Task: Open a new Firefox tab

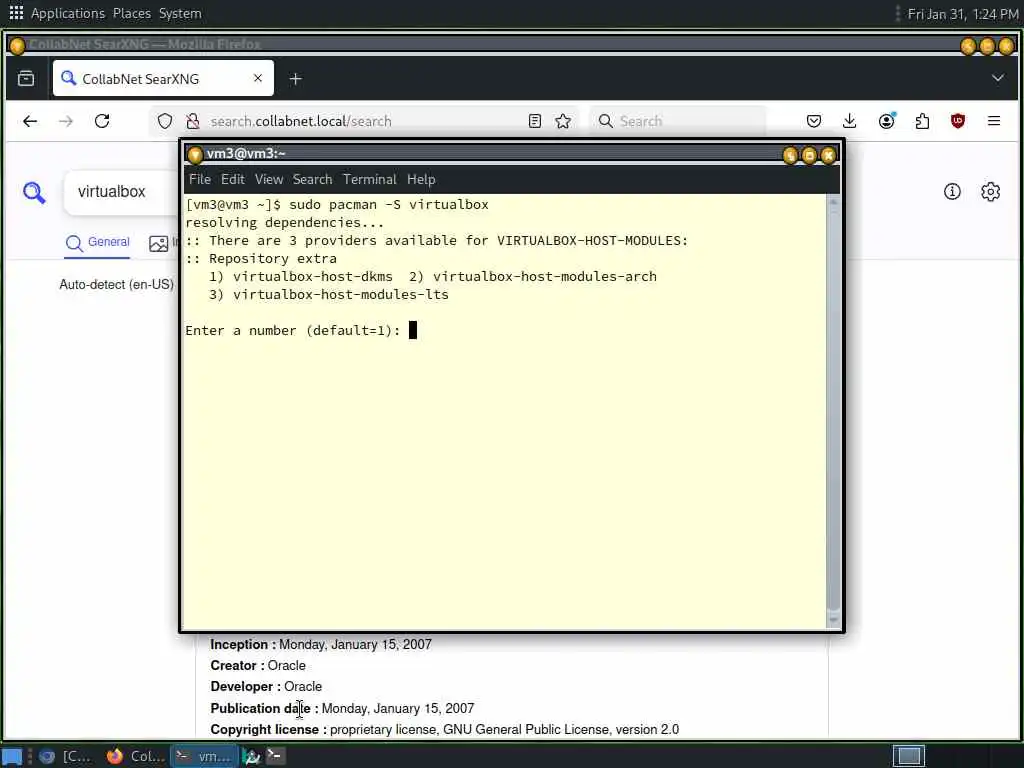Action: (x=295, y=79)
